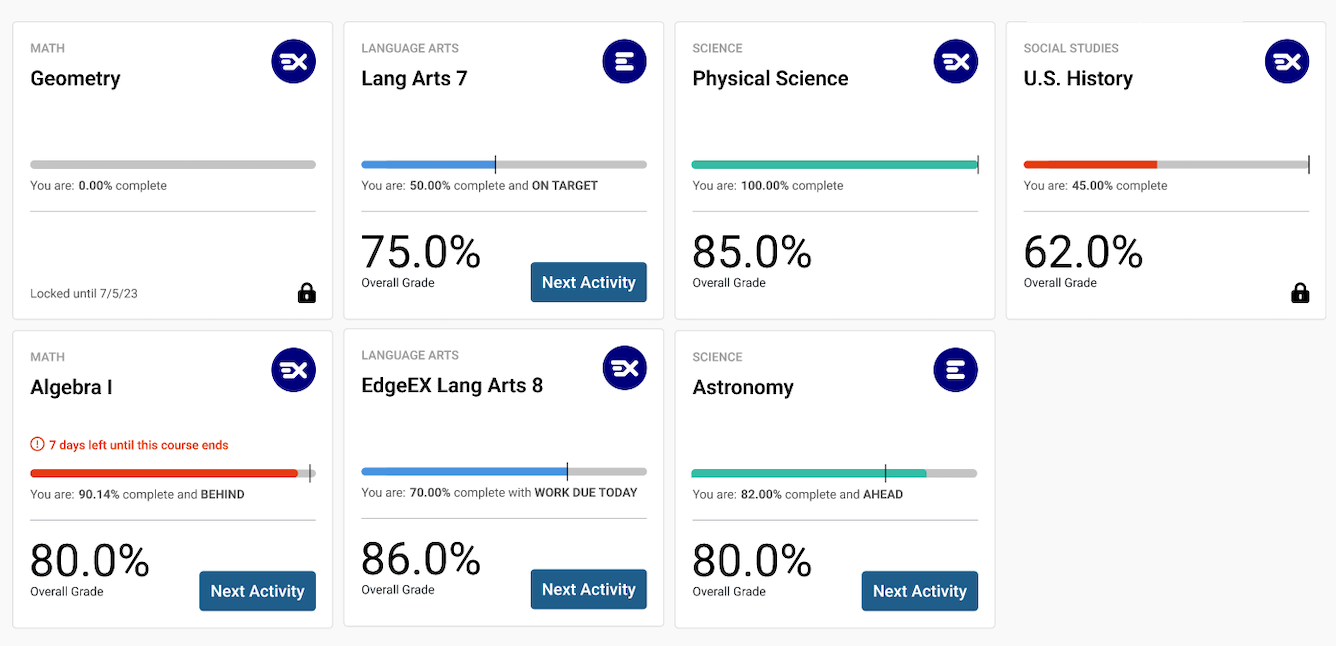Screen dimensions: 1336x646
Task: Click the EX logo icon on U.S. History
Action: [1287, 62]
